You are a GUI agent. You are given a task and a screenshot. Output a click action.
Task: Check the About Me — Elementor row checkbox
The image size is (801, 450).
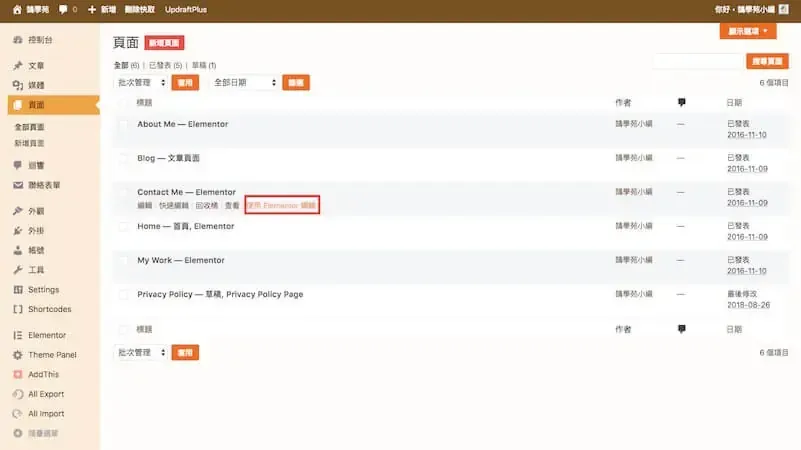pos(123,125)
